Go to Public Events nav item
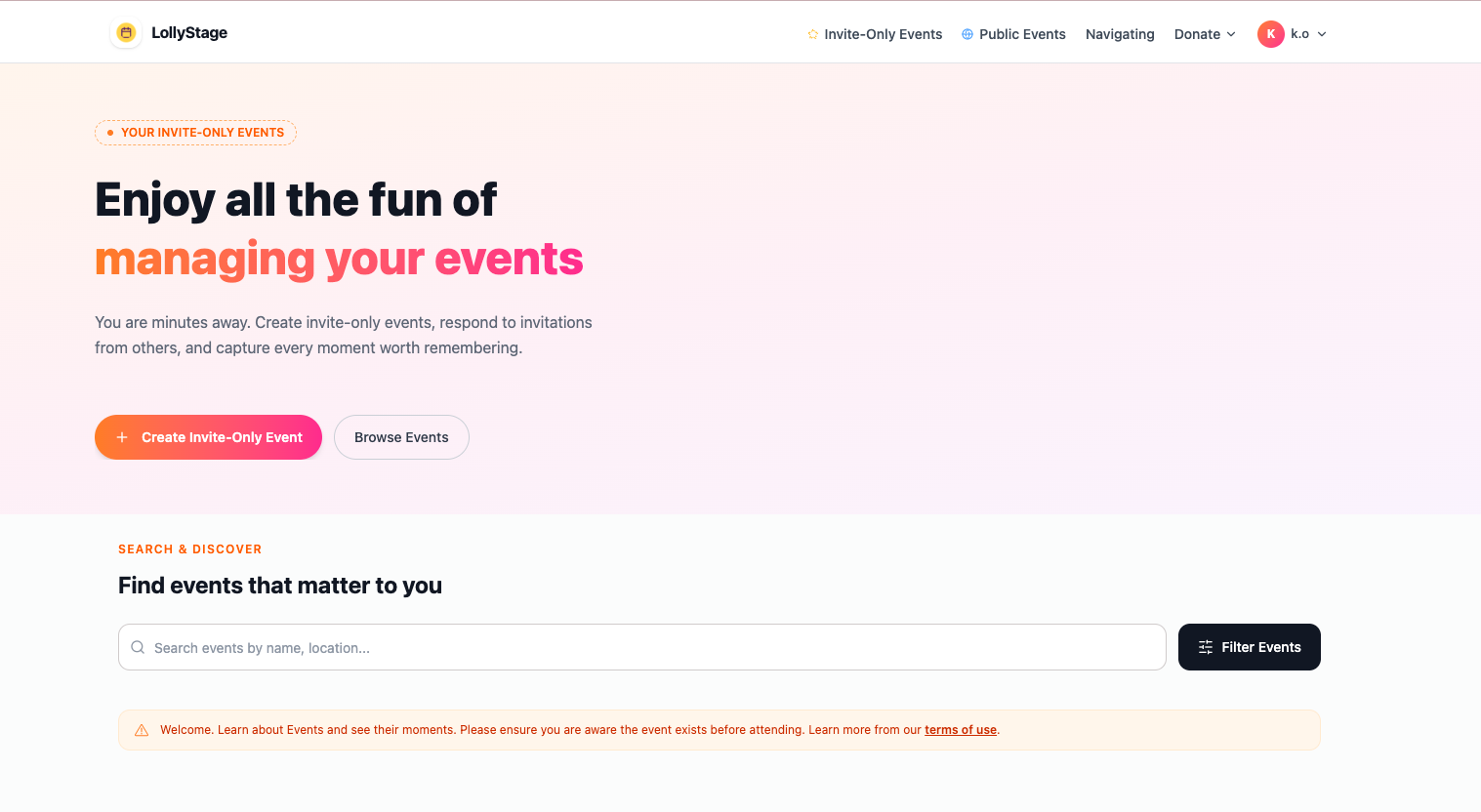Viewport: 1481px width, 812px height. 1013,34
